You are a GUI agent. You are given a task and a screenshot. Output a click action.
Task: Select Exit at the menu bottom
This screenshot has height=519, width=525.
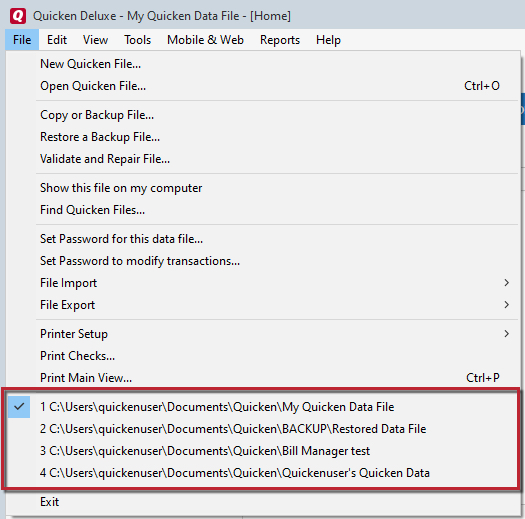coord(262,502)
